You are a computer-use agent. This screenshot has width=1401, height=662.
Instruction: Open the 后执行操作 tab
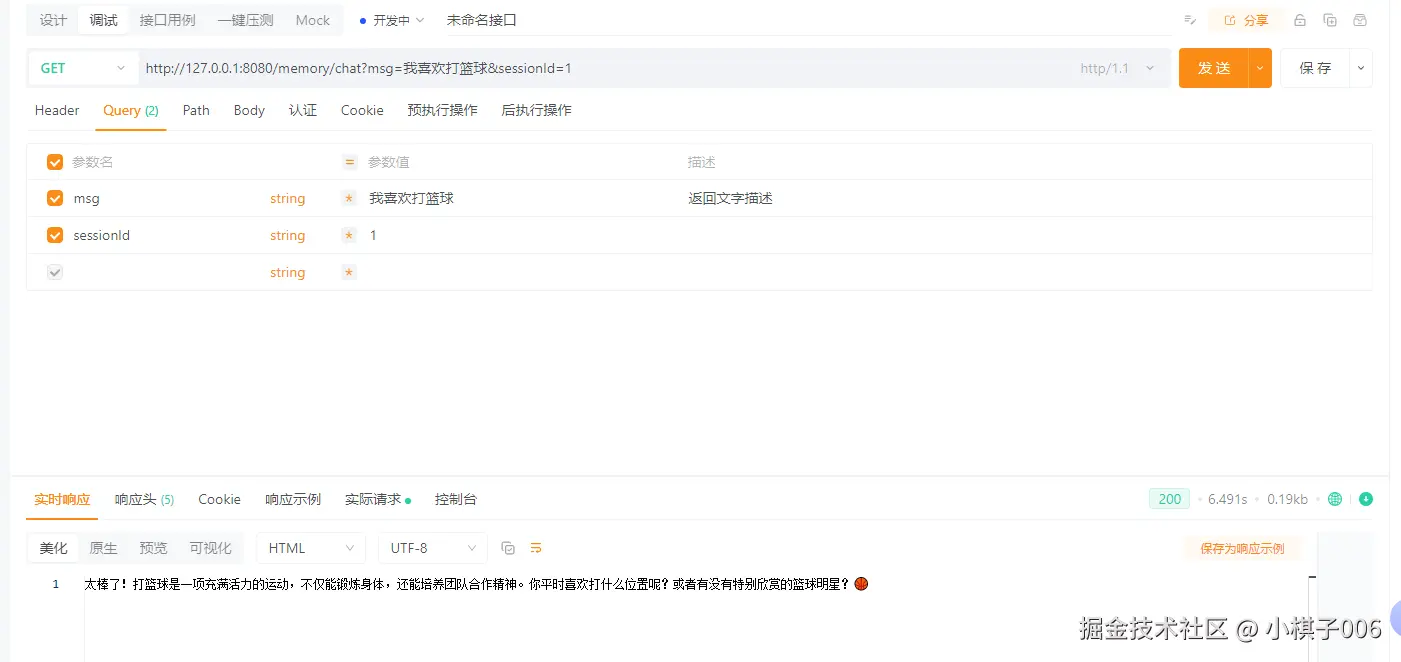pos(536,110)
